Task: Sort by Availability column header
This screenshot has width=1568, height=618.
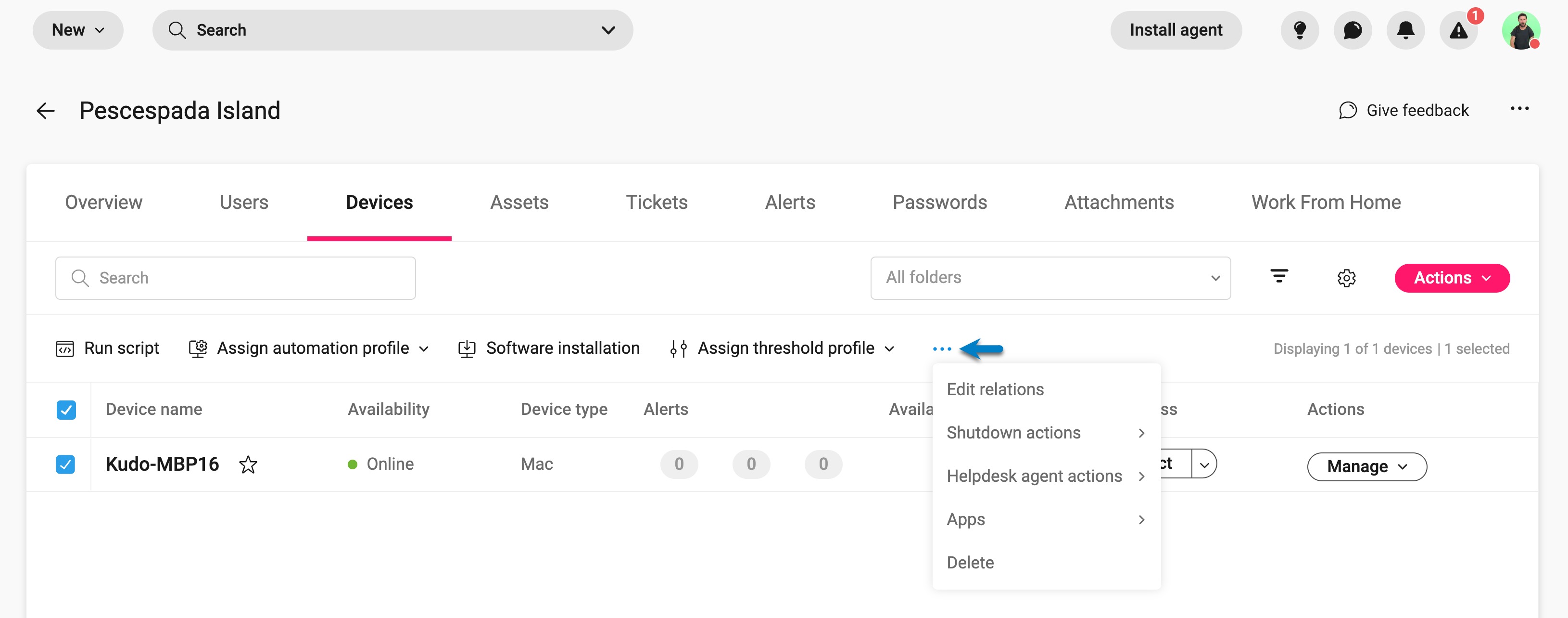Action: [388, 410]
